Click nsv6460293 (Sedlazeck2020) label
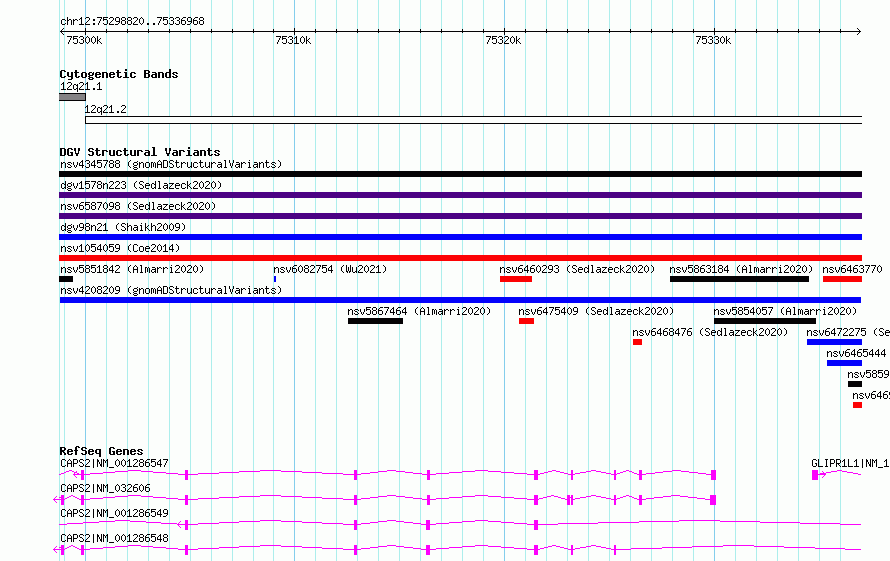 point(577,269)
